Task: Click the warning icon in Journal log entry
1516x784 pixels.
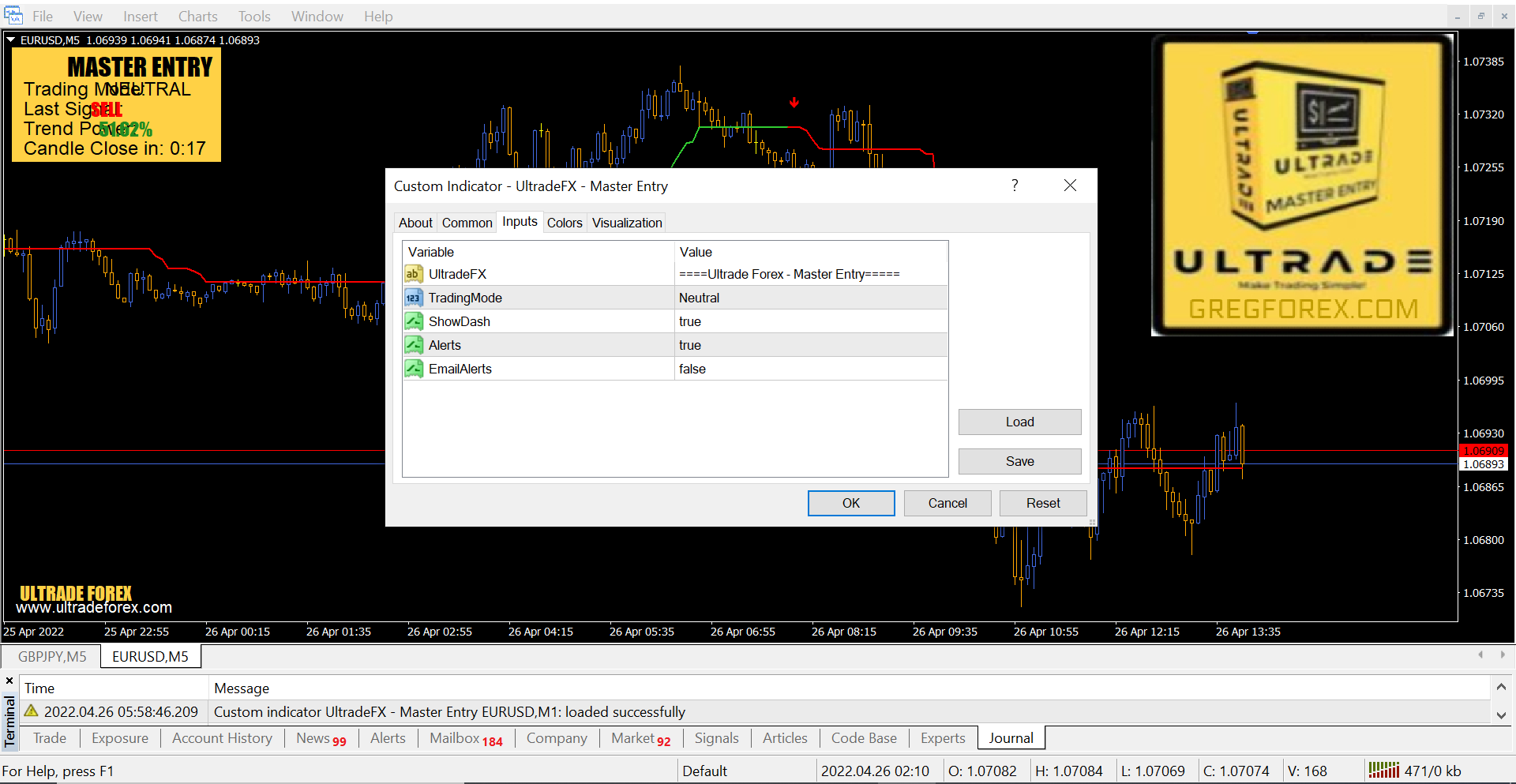Action: (32, 711)
